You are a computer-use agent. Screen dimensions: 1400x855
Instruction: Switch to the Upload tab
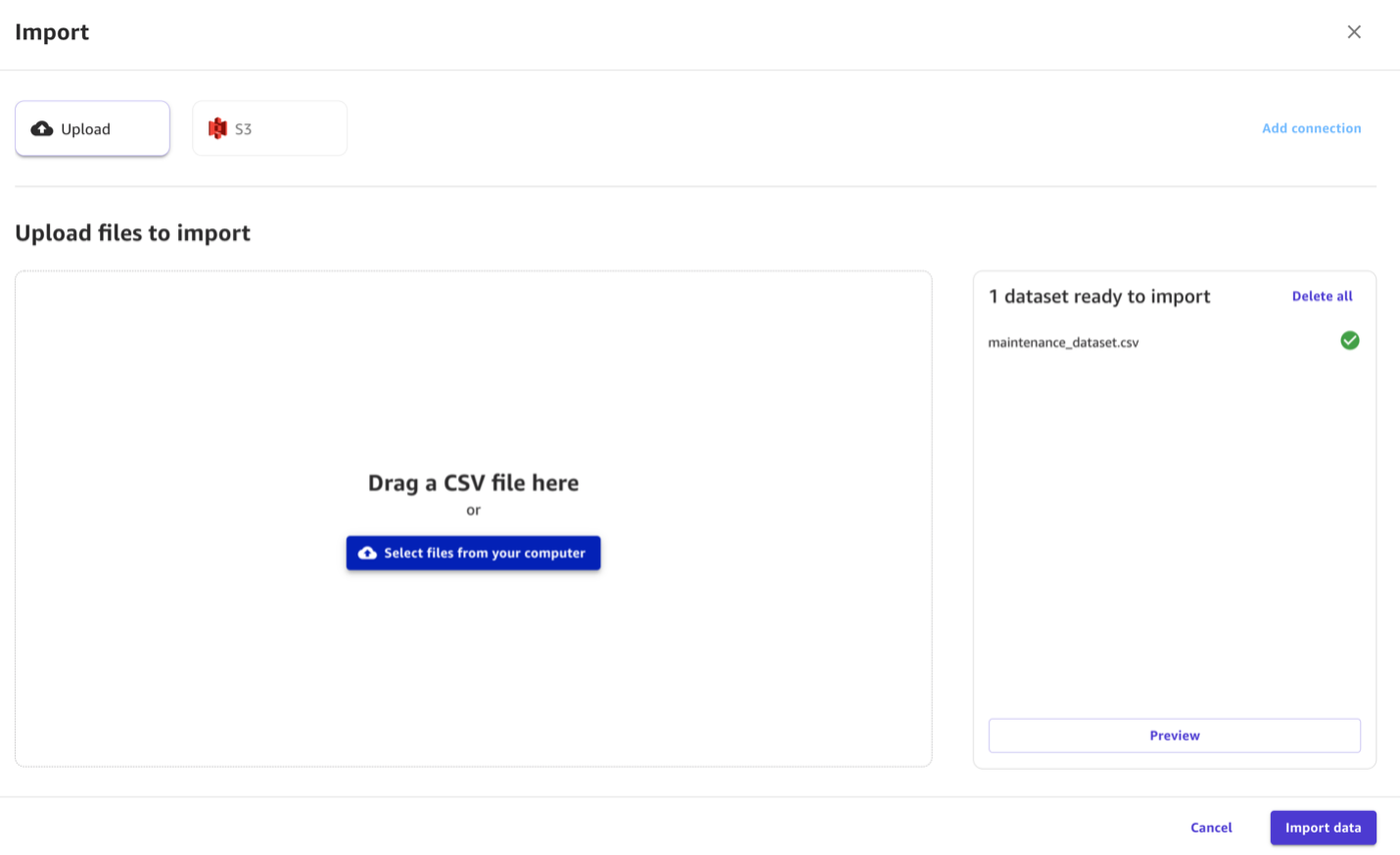click(92, 127)
